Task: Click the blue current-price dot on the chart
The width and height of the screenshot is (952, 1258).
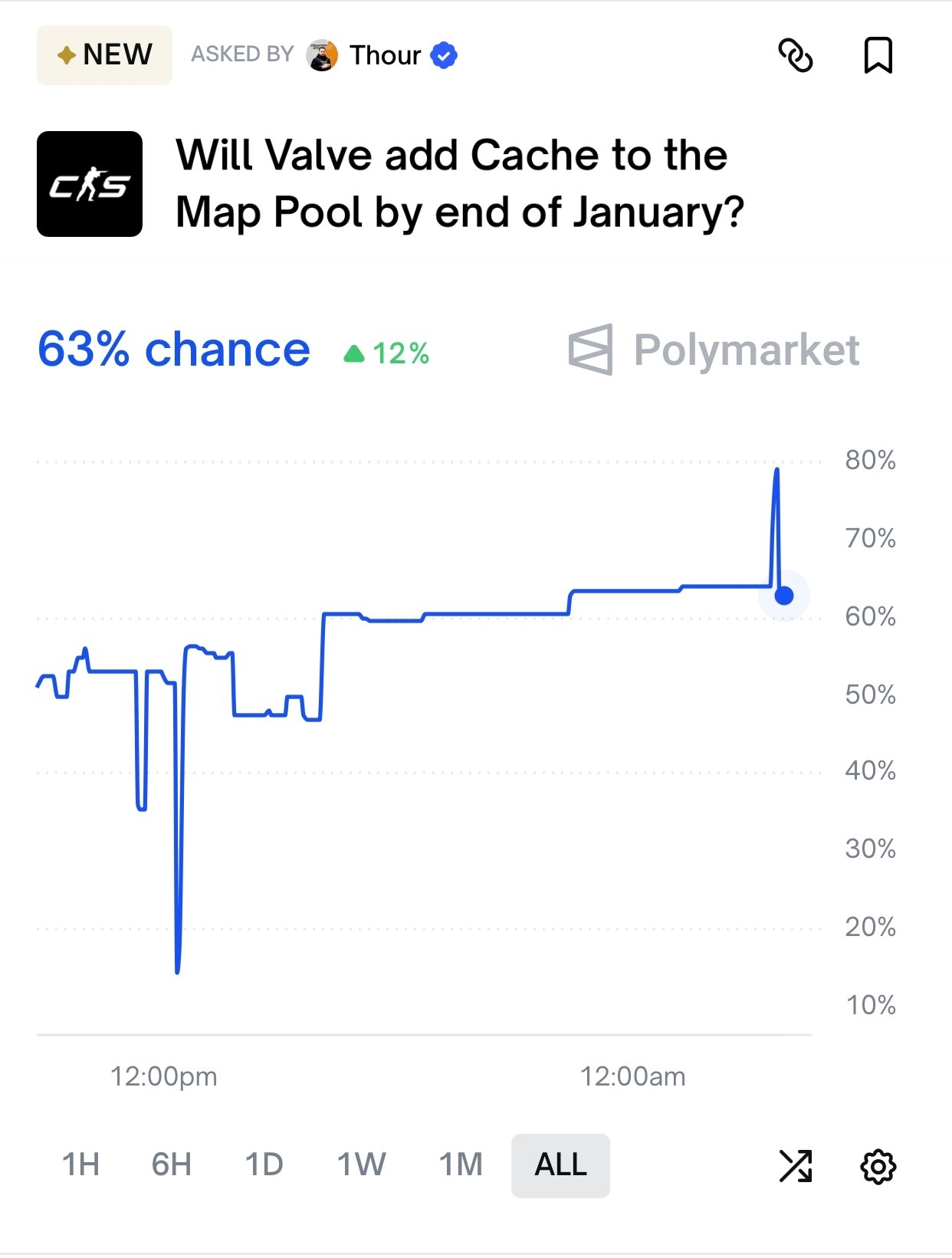Action: coord(783,596)
